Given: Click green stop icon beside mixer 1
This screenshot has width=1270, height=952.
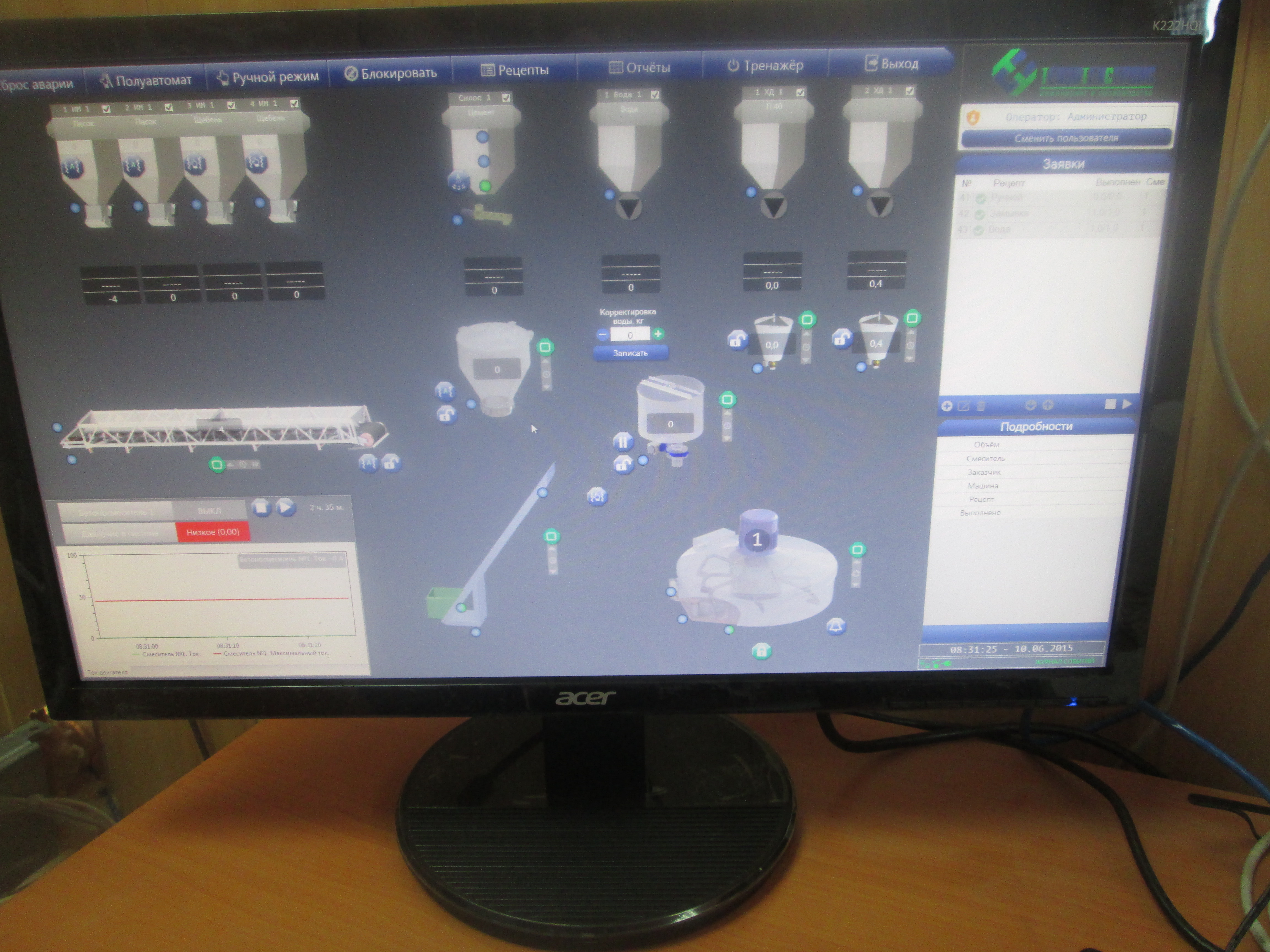Looking at the screenshot, I should 857,550.
